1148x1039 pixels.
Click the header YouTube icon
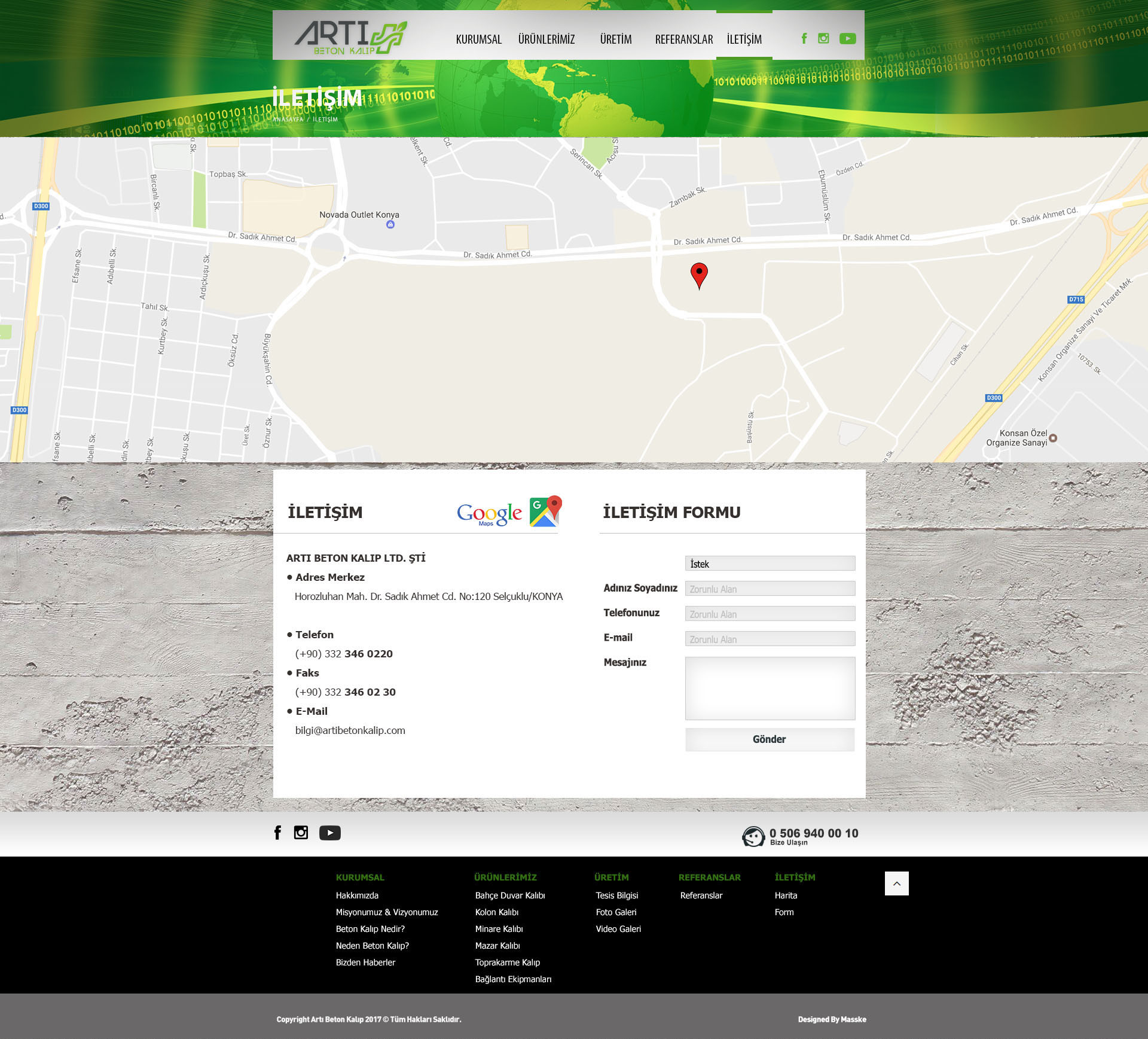pos(847,38)
